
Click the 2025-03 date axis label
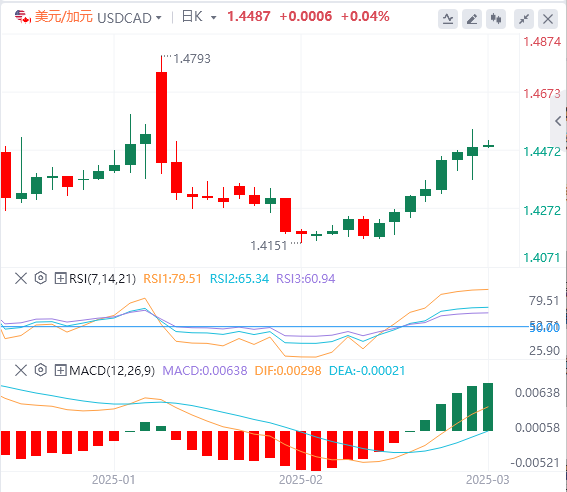click(487, 480)
